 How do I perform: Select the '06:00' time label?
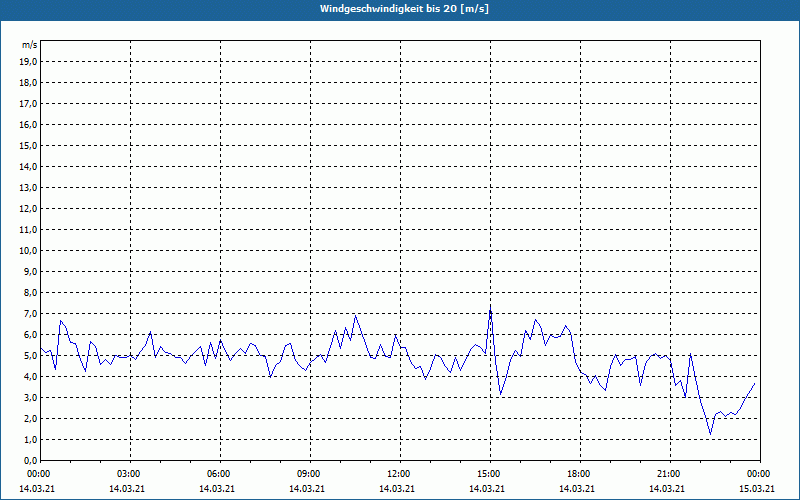click(x=220, y=474)
